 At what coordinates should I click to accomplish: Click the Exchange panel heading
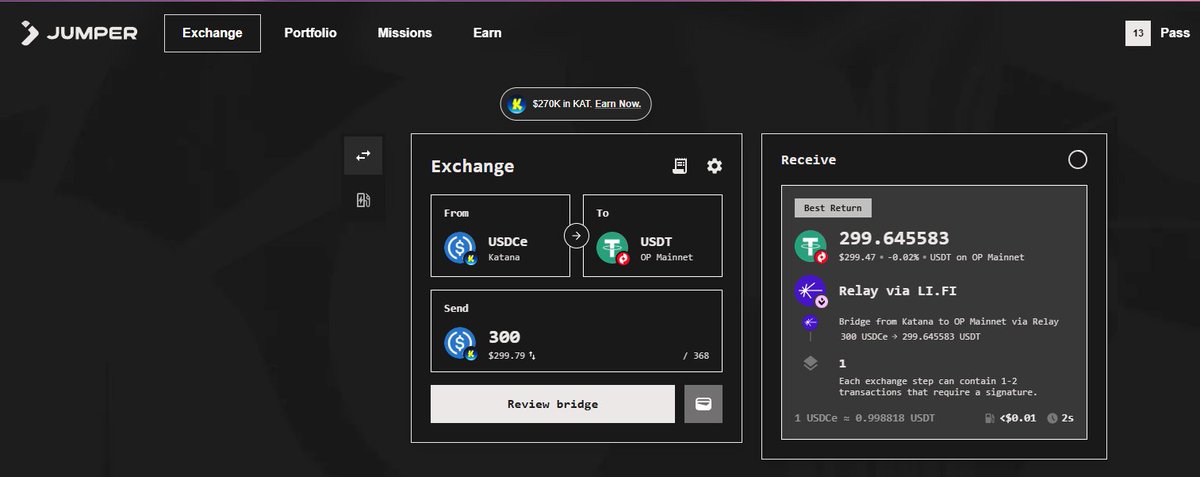pos(472,166)
